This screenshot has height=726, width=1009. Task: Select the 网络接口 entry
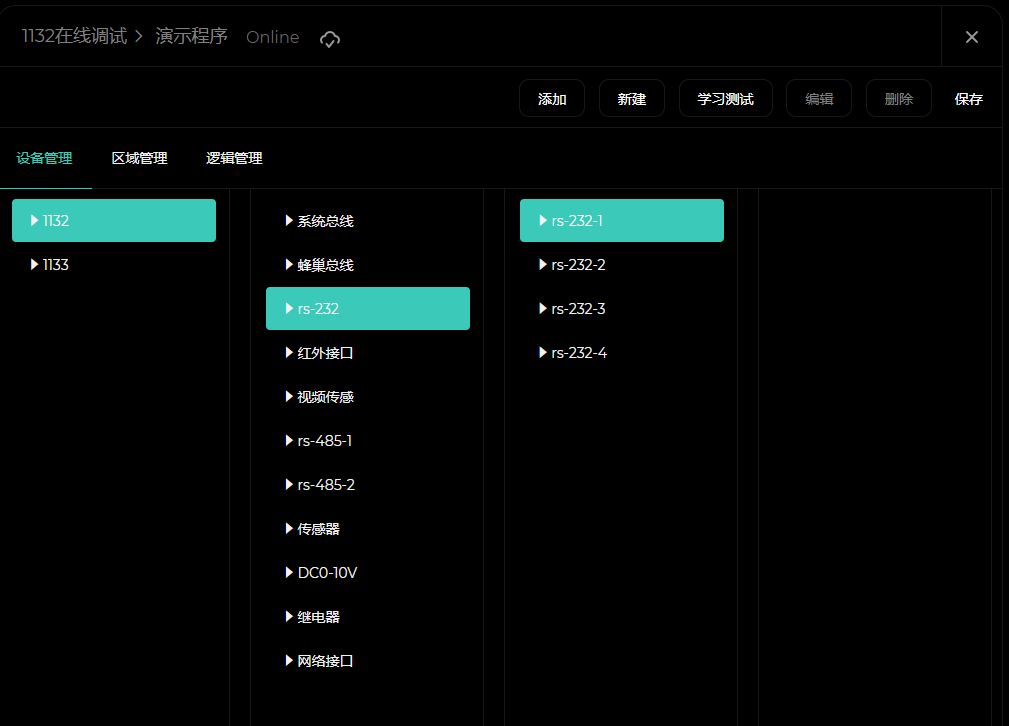[x=325, y=661]
